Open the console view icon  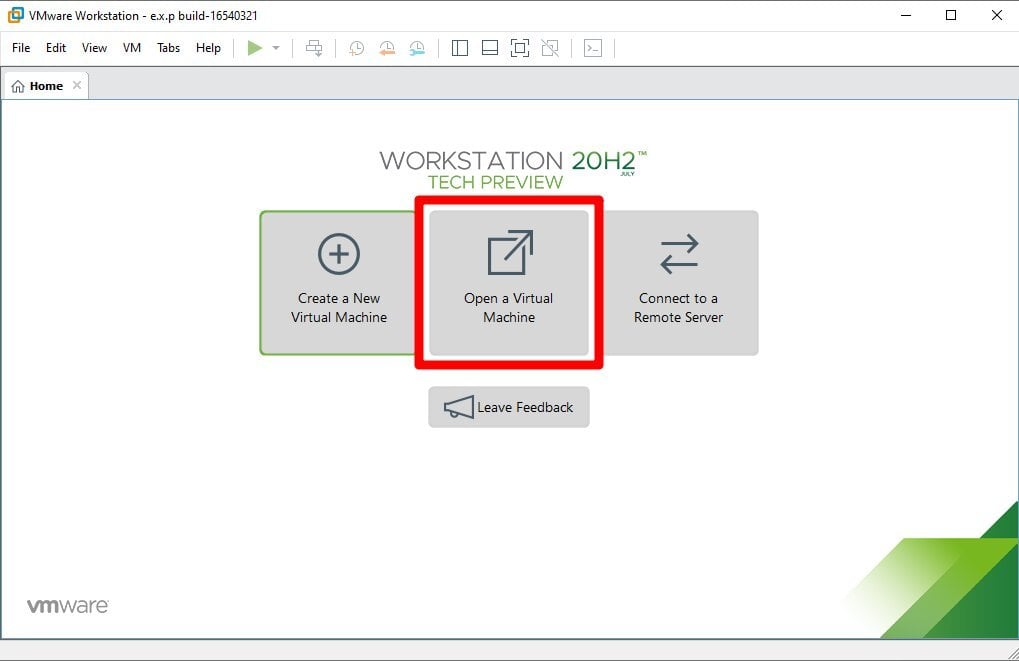(x=593, y=48)
